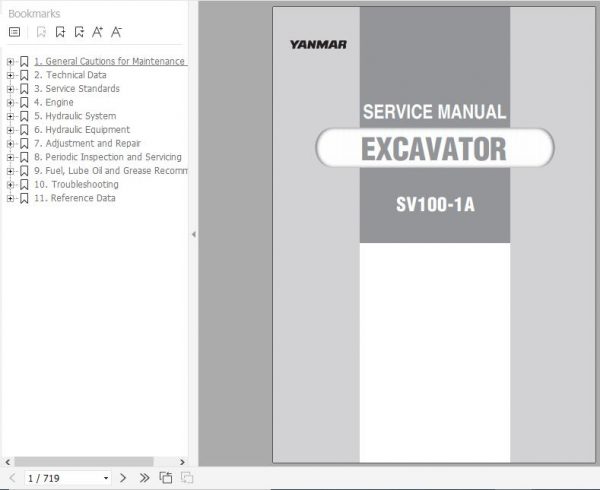Click the YANMAR logo on the cover
600x490 pixels.
tap(318, 45)
